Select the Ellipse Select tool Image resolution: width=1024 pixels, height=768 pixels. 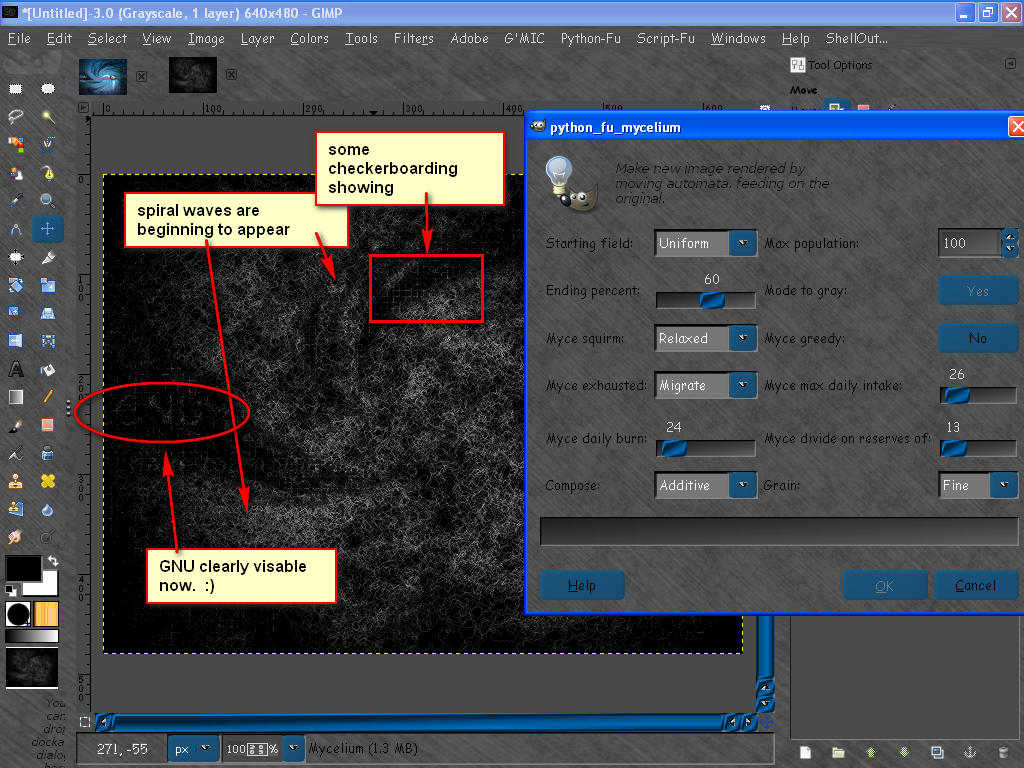pyautogui.click(x=48, y=88)
